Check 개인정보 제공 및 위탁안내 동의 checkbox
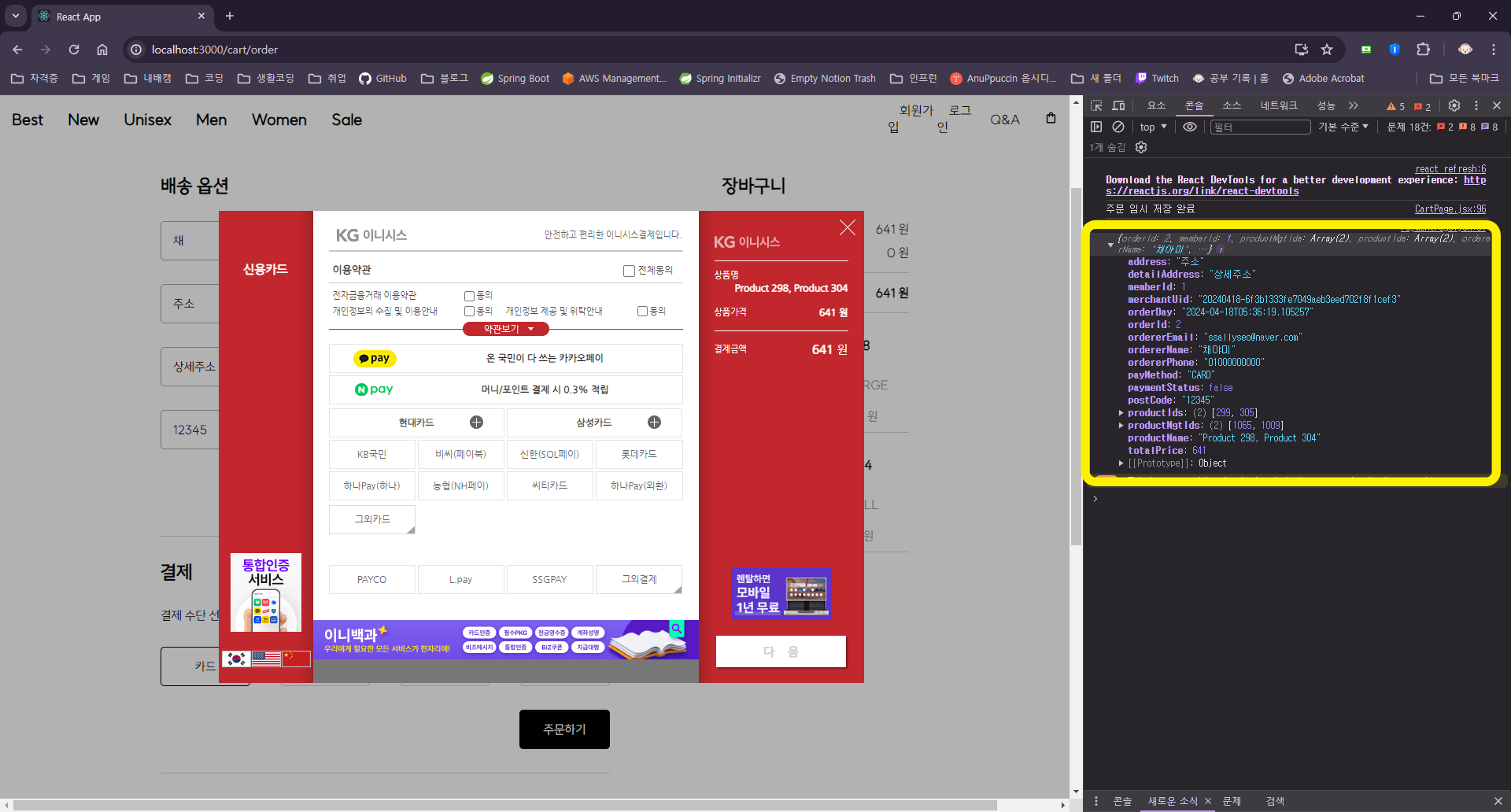This screenshot has height=812, width=1511. point(642,312)
